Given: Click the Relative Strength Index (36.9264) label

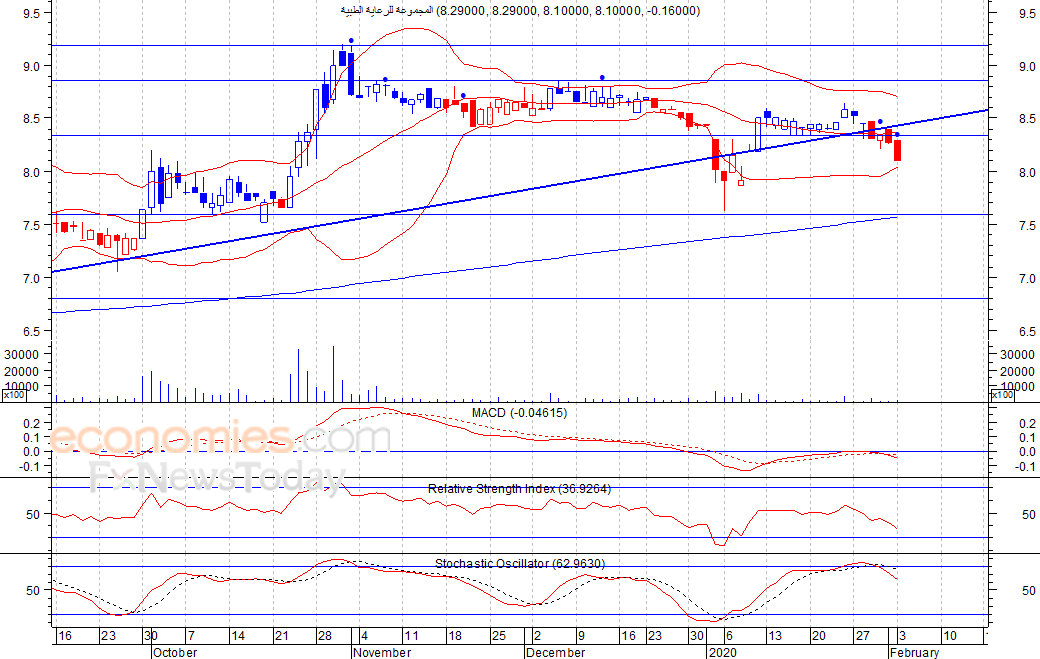Looking at the screenshot, I should click(519, 489).
